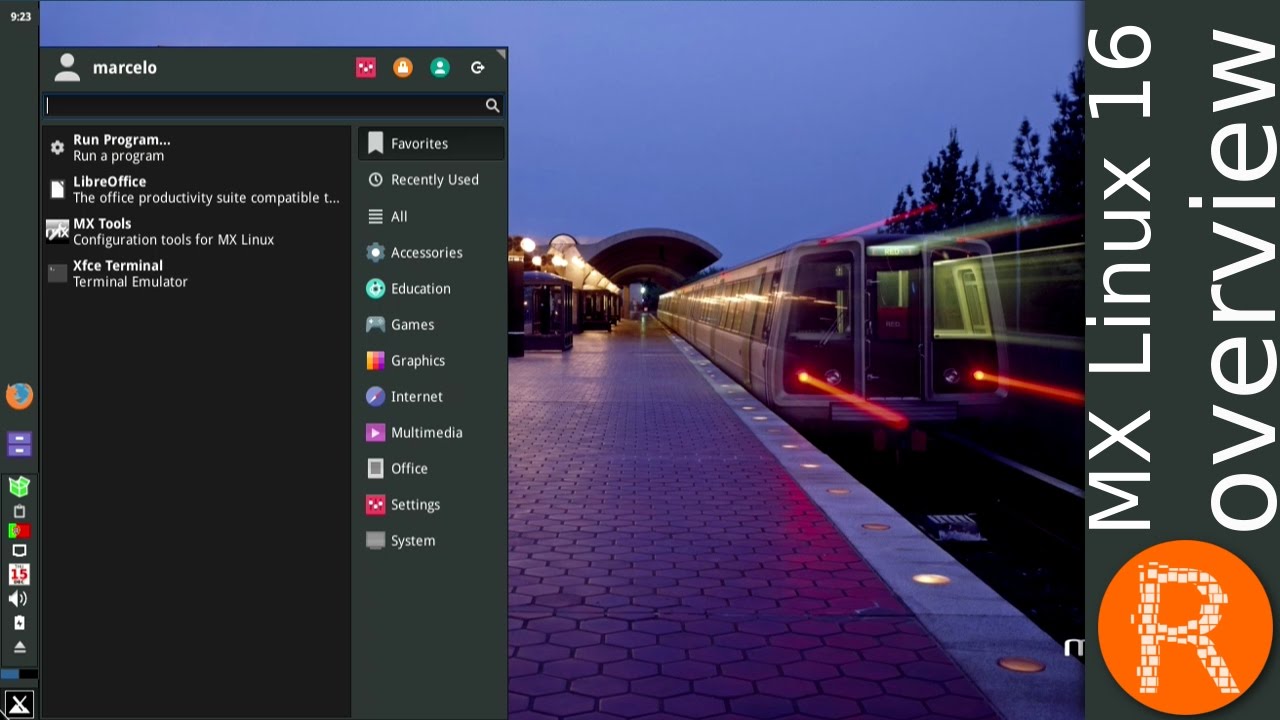Image resolution: width=1280 pixels, height=720 pixels.
Task: Click the 9:23 panel clock
Action: tap(20, 17)
